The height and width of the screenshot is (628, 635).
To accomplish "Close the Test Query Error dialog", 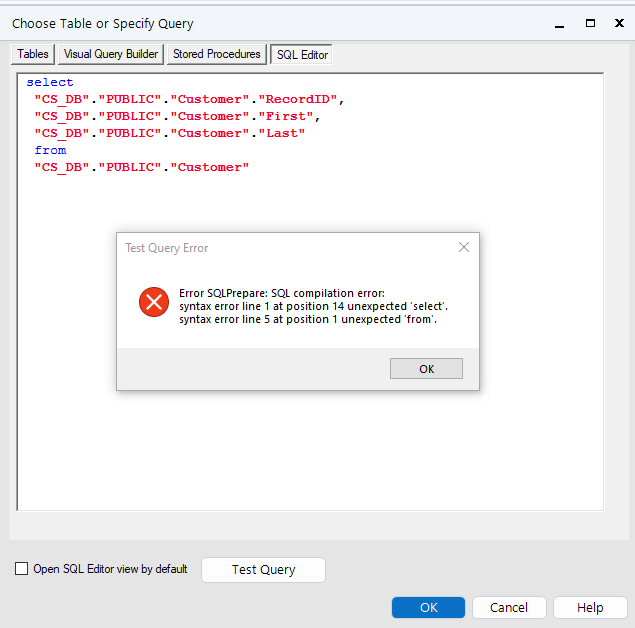I will tap(463, 247).
